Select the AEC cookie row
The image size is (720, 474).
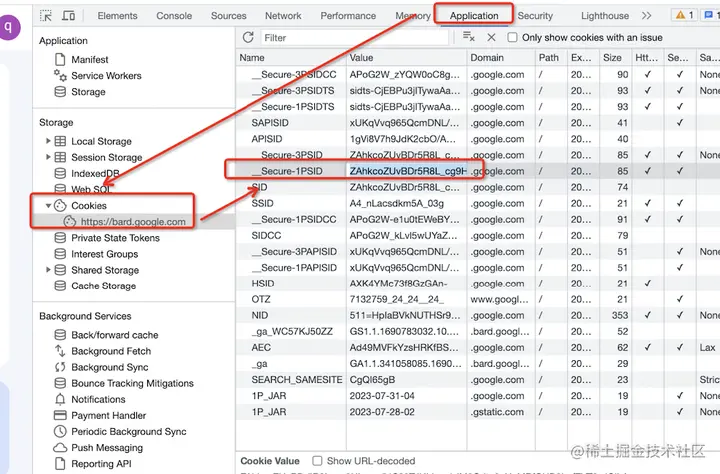coord(478,348)
